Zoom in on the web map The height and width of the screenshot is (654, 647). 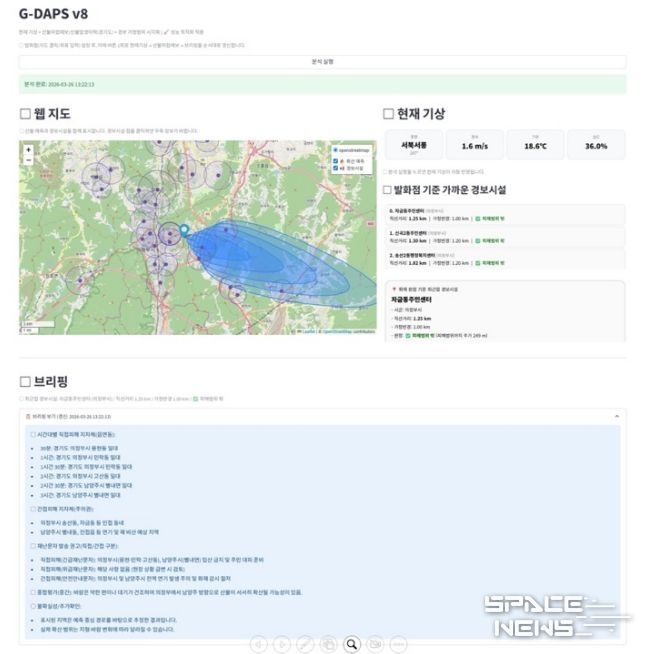click(x=28, y=150)
